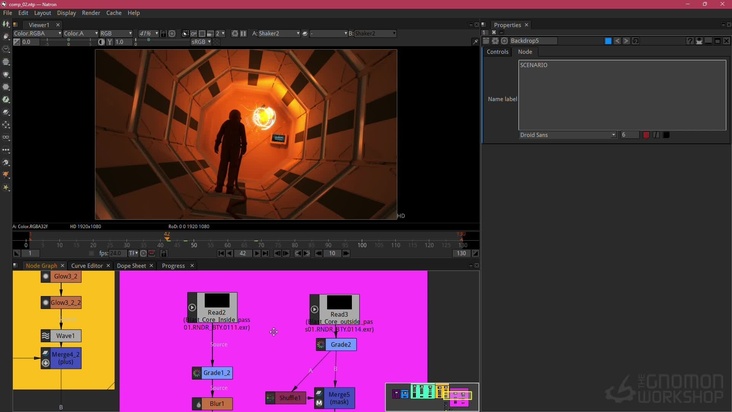Toggle full frame processing in viewer
Screen dimensions: 732x412
(193, 34)
